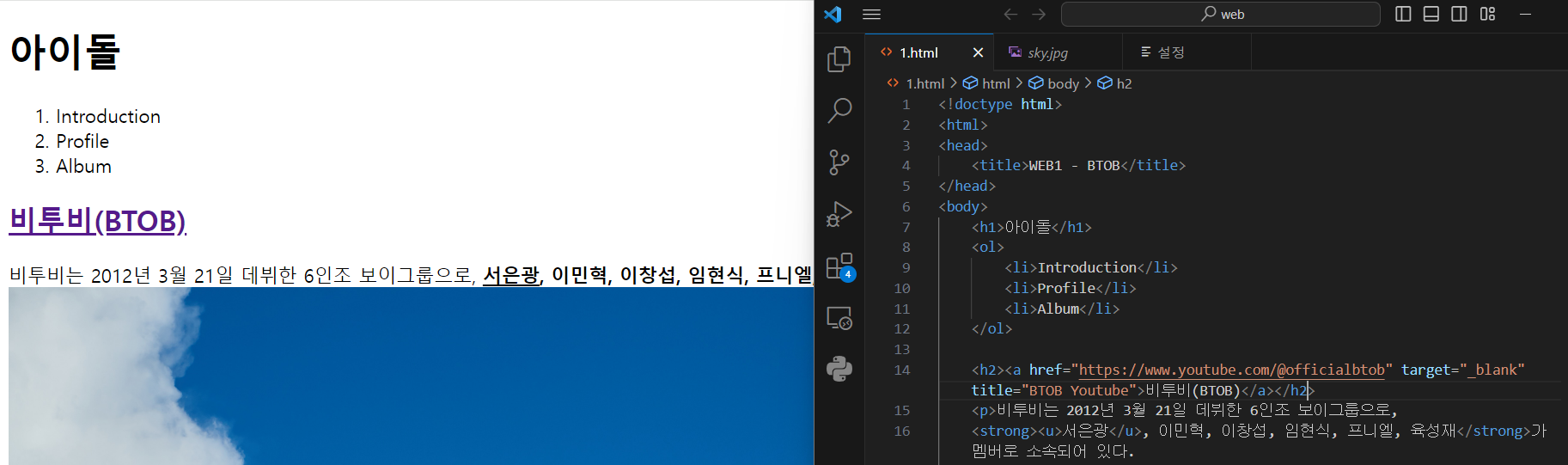Image resolution: width=1568 pixels, height=465 pixels.
Task: Click the 'web' command center search box
Action: tap(1221, 14)
